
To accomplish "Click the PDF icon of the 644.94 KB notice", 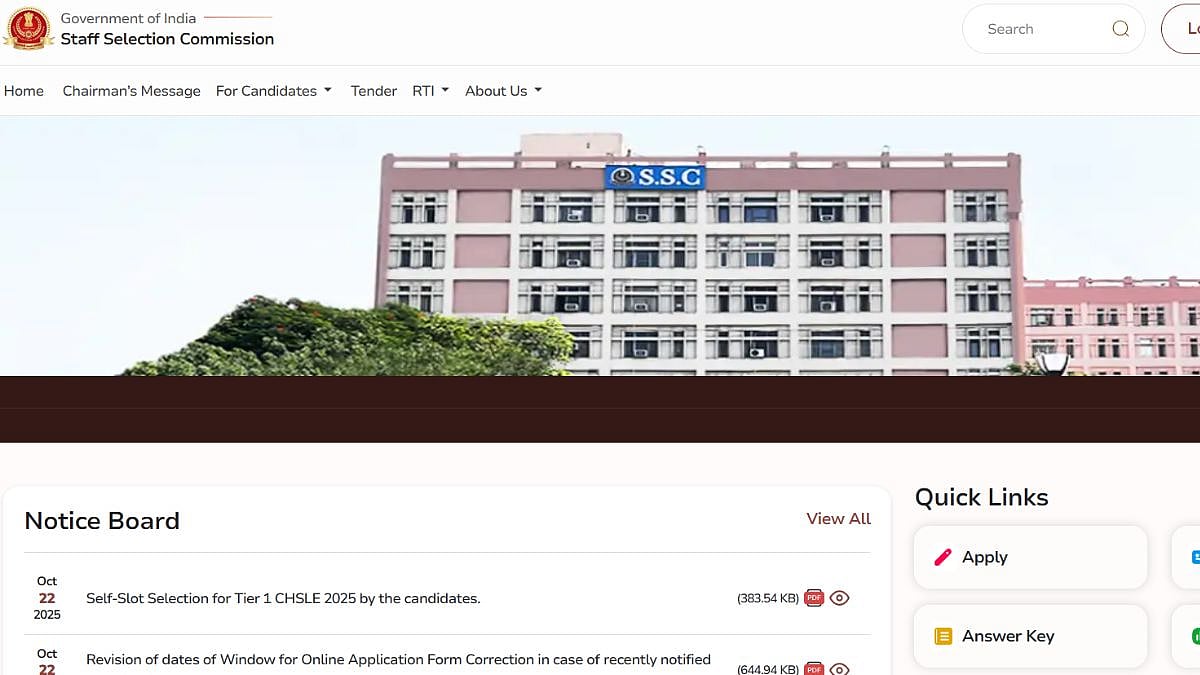I will tap(814, 668).
